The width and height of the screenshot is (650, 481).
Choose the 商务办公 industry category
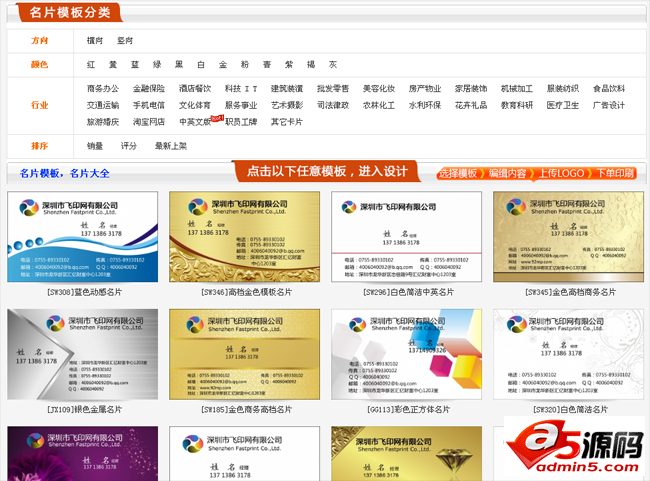tap(103, 89)
